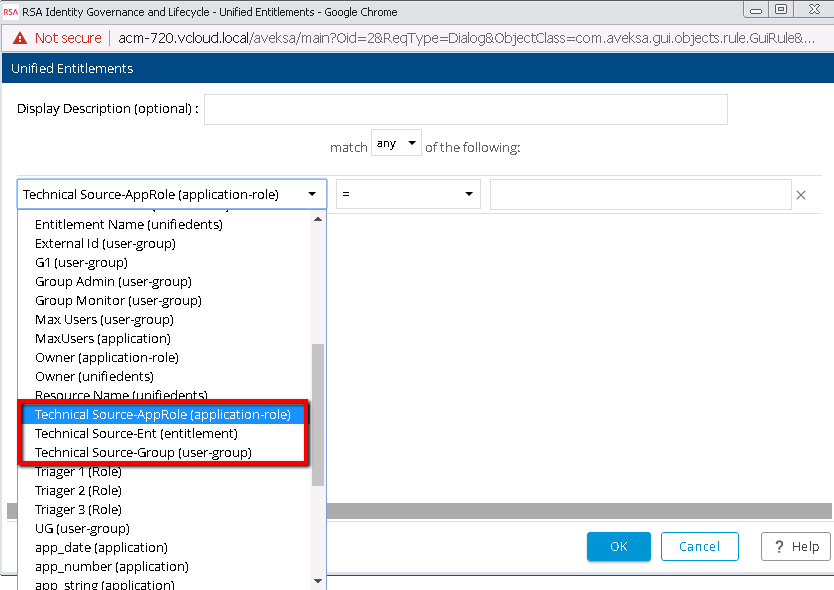This screenshot has width=834, height=590.
Task: Open the equals operator dropdown
Action: (x=408, y=194)
